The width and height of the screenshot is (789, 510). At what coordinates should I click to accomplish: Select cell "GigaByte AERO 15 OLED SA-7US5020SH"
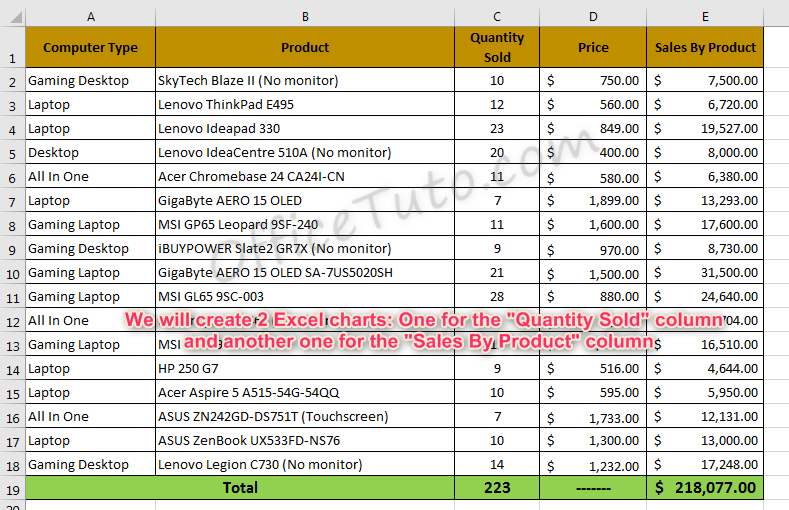pyautogui.click(x=305, y=273)
